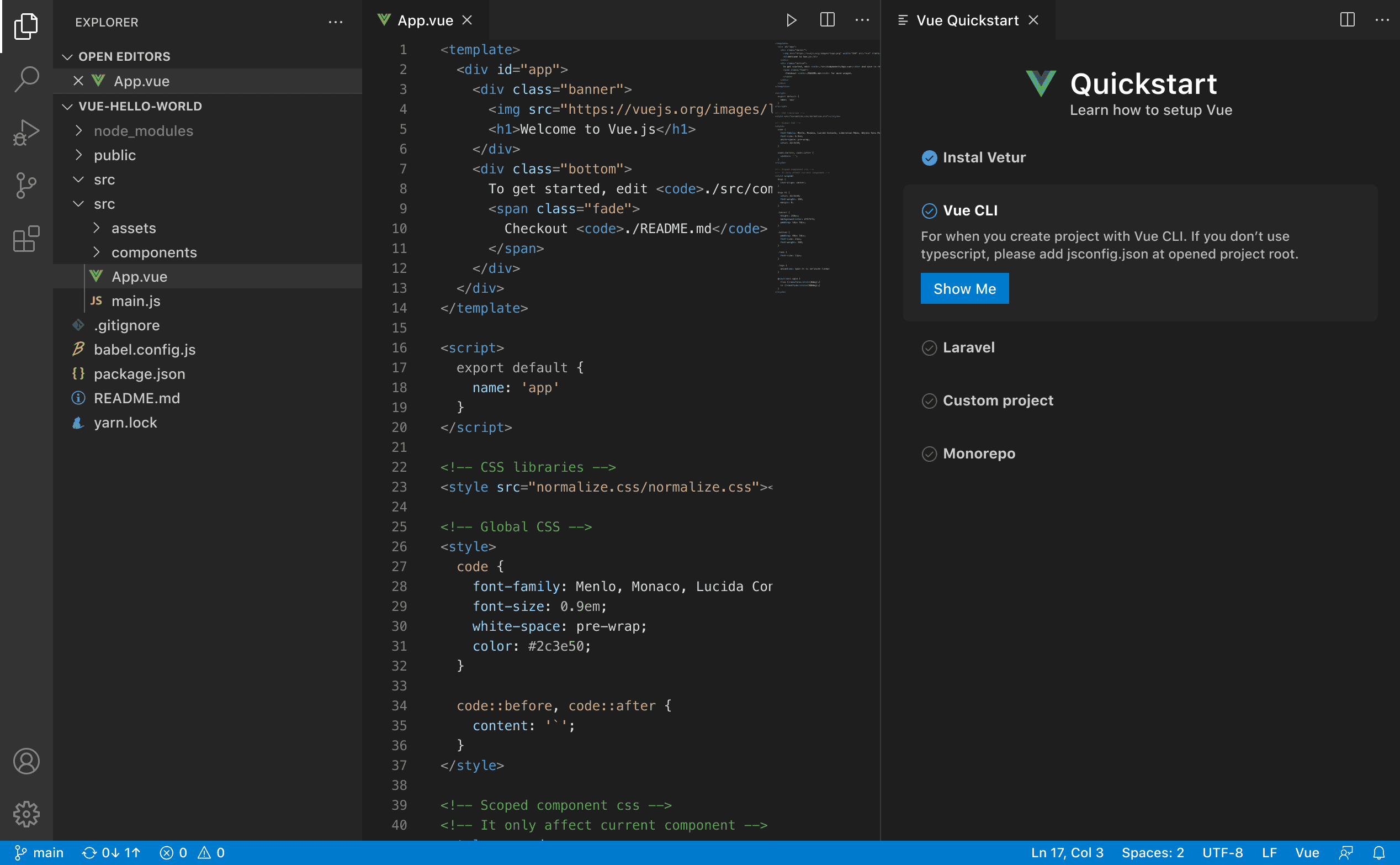Viewport: 1400px width, 865px height.
Task: Place cursor on line 17 export default
Action: [519, 368]
